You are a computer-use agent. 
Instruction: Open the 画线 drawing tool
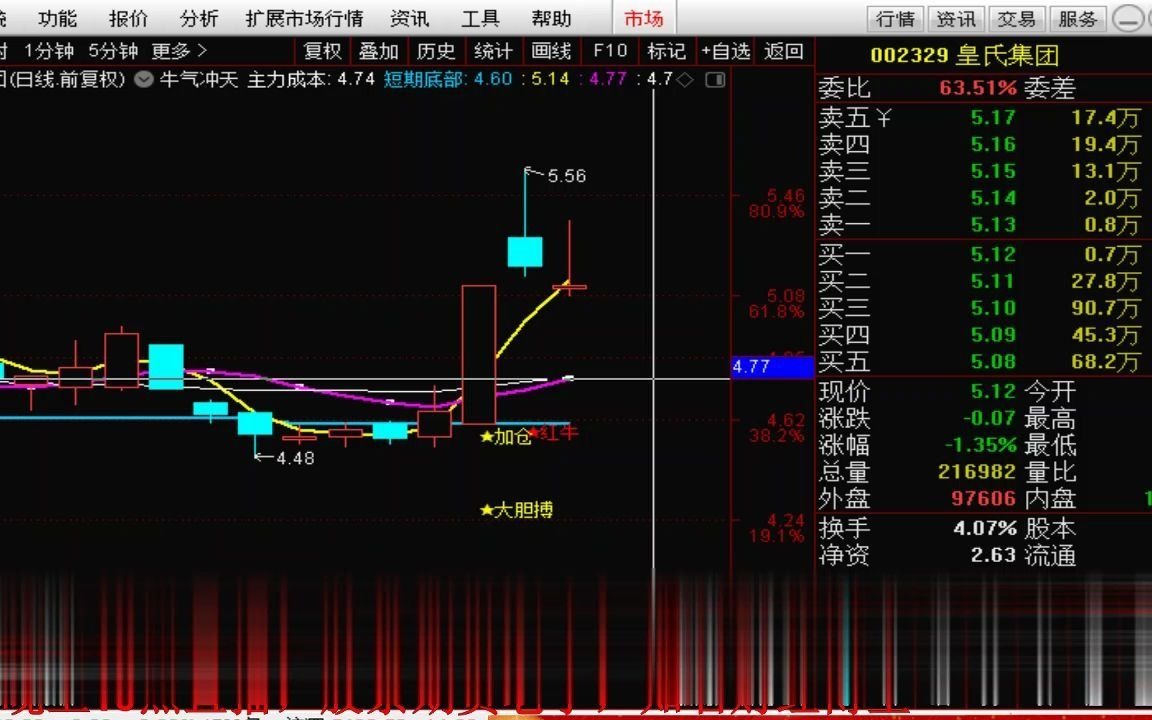(x=551, y=52)
